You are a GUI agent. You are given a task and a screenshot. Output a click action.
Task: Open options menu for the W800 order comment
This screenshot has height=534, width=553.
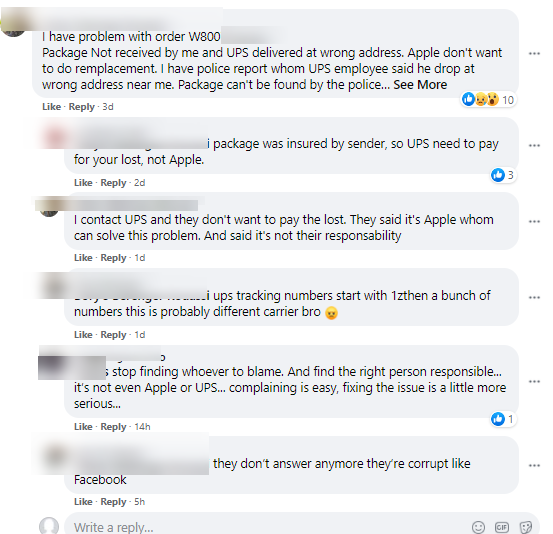pyautogui.click(x=534, y=54)
